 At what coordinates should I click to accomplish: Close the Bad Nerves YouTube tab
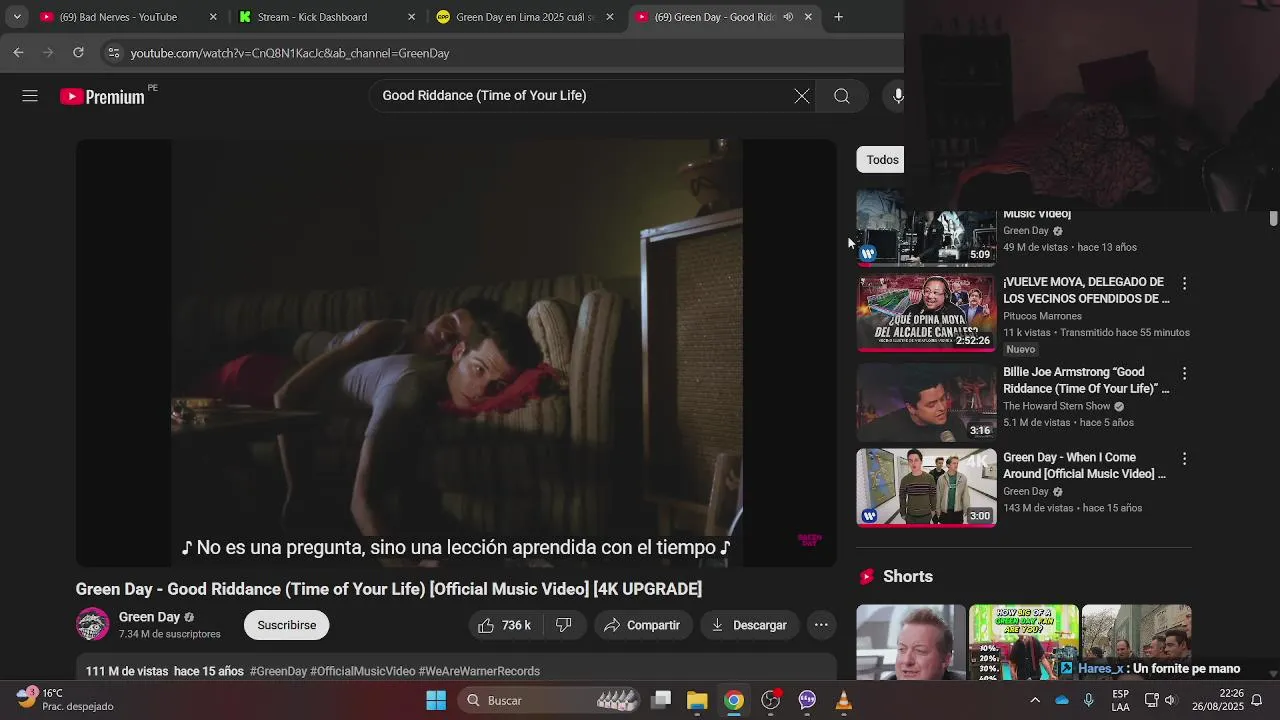click(213, 17)
